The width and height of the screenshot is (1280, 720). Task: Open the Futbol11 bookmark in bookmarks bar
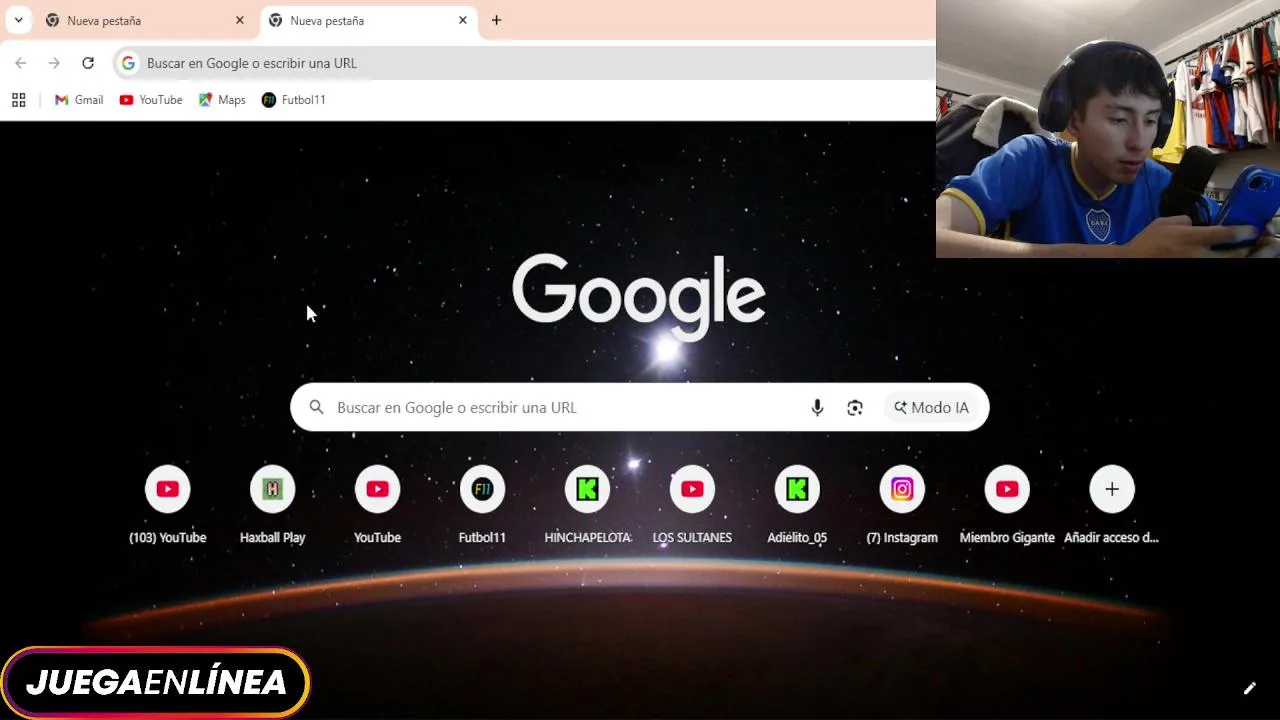293,100
